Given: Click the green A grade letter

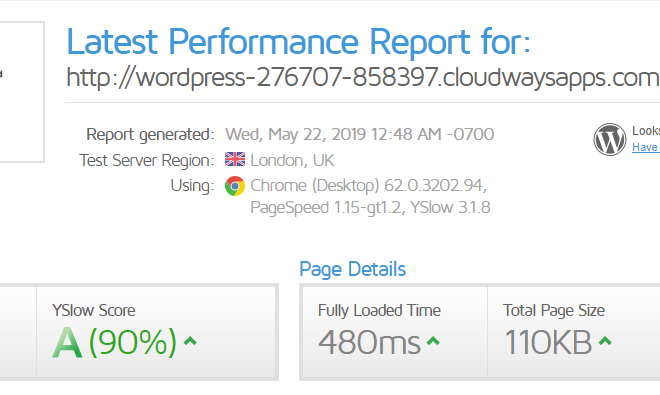Looking at the screenshot, I should 67,342.
